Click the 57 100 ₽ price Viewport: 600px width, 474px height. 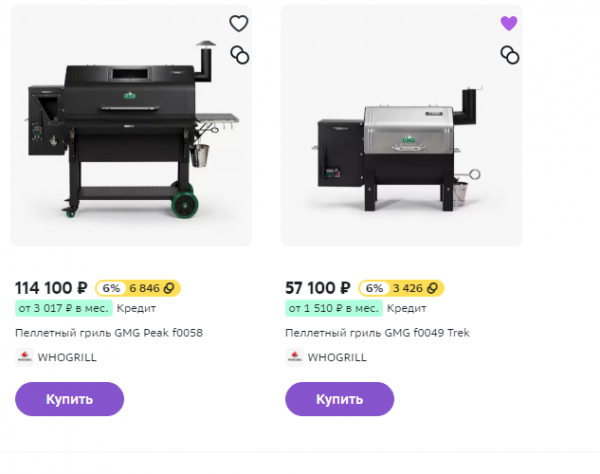[317, 287]
